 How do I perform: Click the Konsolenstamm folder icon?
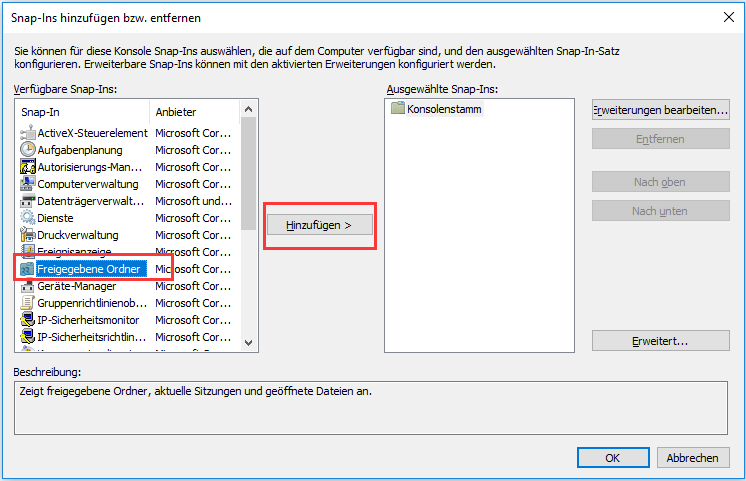pos(397,108)
